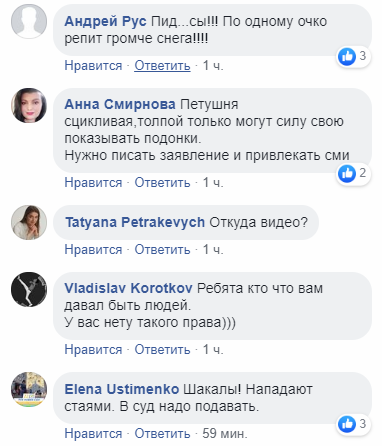Viewport: 382px width, 446px height.
Task: Reply to Tatyana Petrakevych's 'Откуда видео?' comment
Action: [162, 250]
